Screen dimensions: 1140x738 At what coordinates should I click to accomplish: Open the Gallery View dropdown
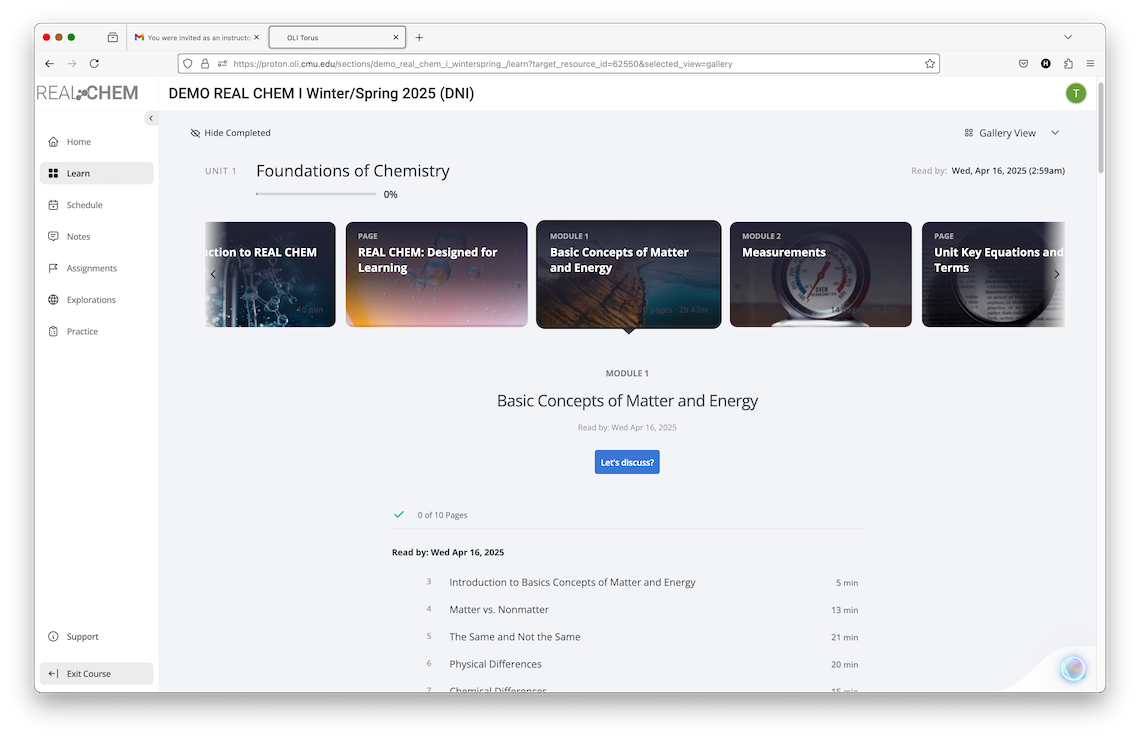click(1011, 132)
